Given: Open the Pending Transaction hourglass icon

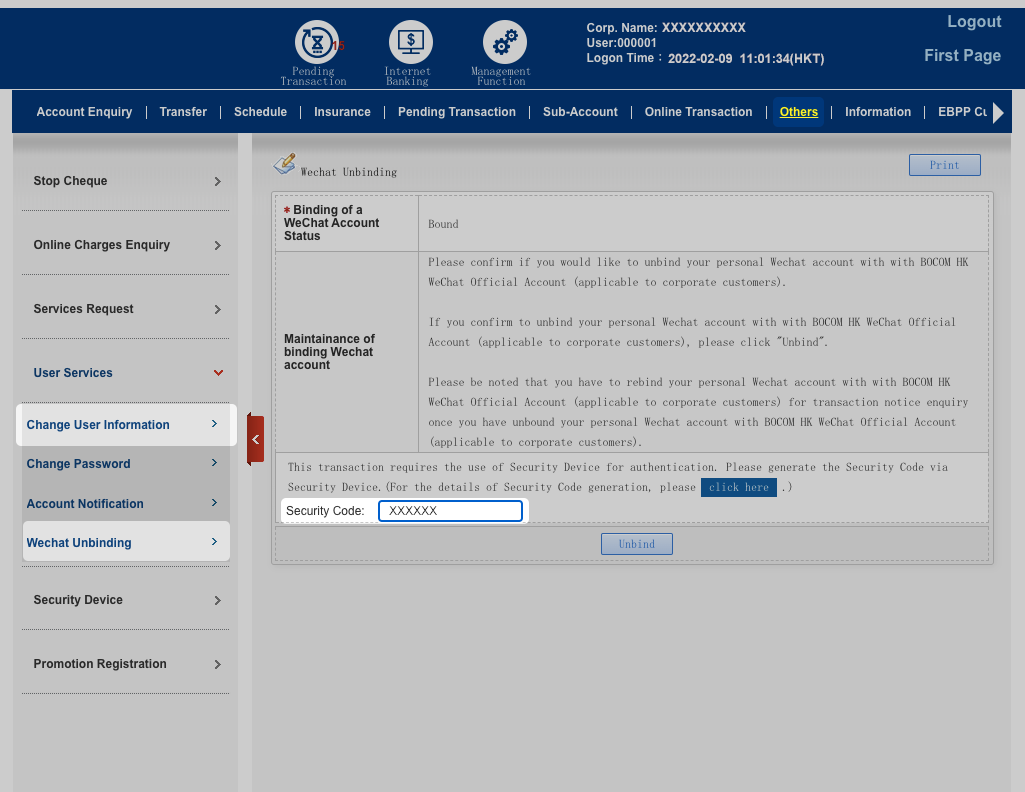Looking at the screenshot, I should tap(316, 43).
